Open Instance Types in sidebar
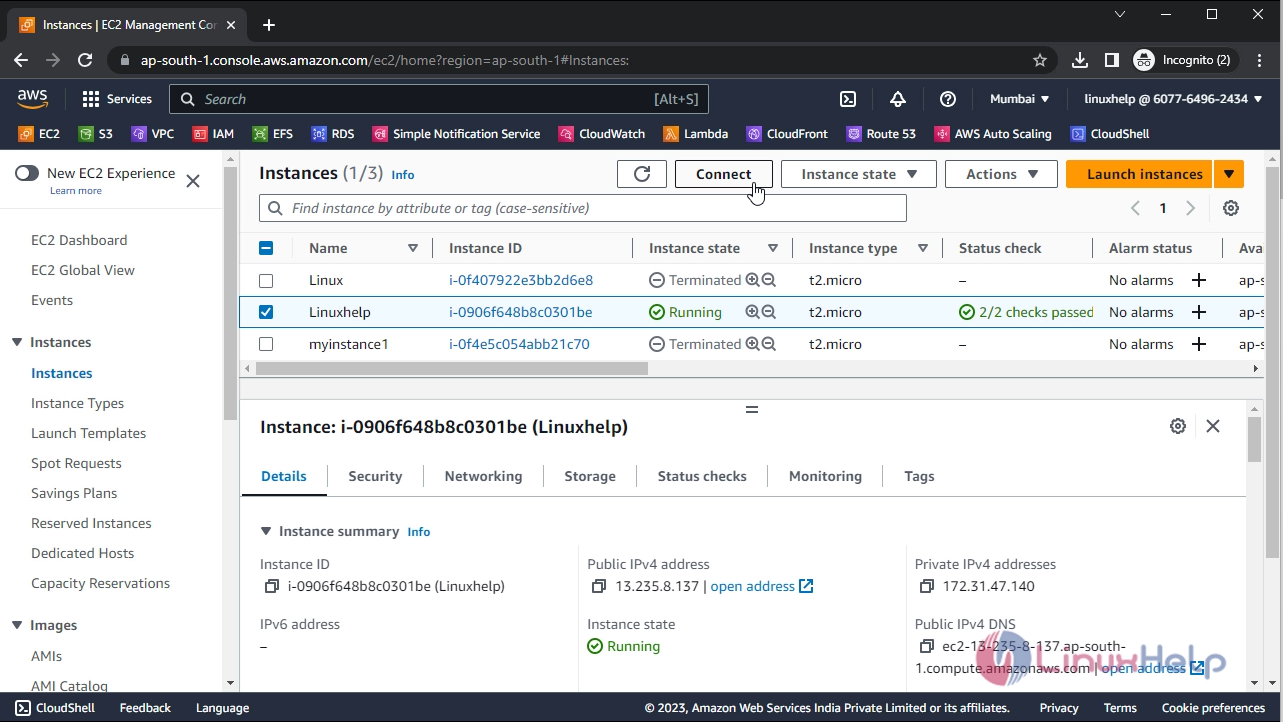The height and width of the screenshot is (722, 1283). coord(78,403)
